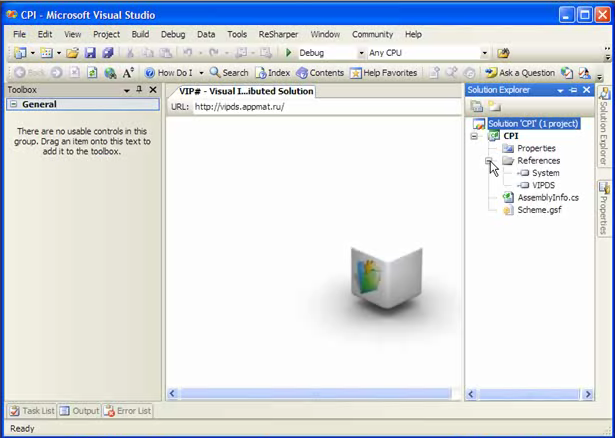Open the New Project dropdown arrow
The image size is (615, 438).
[33, 53]
